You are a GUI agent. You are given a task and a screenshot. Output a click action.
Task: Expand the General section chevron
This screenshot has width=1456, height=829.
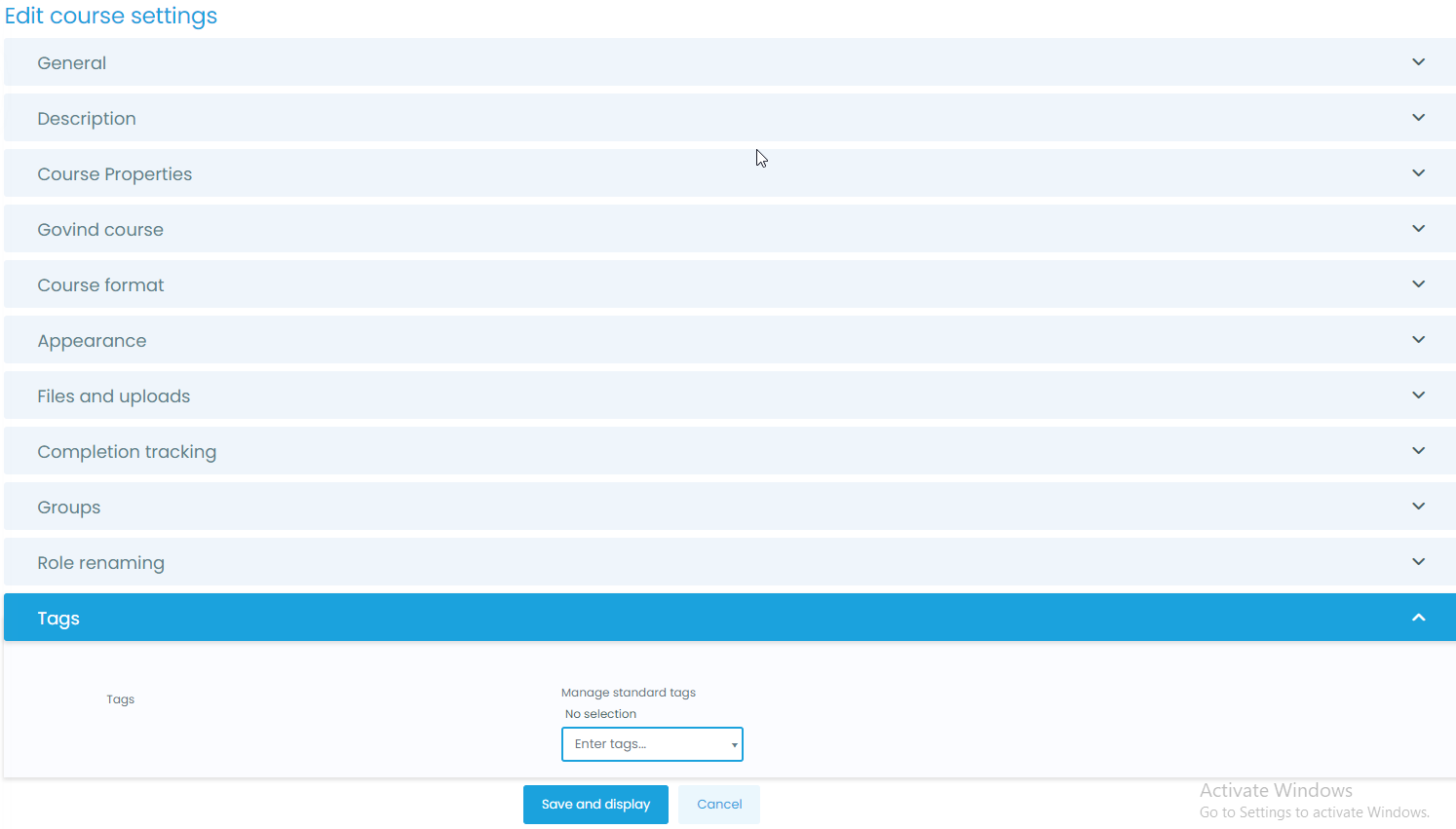(1418, 62)
